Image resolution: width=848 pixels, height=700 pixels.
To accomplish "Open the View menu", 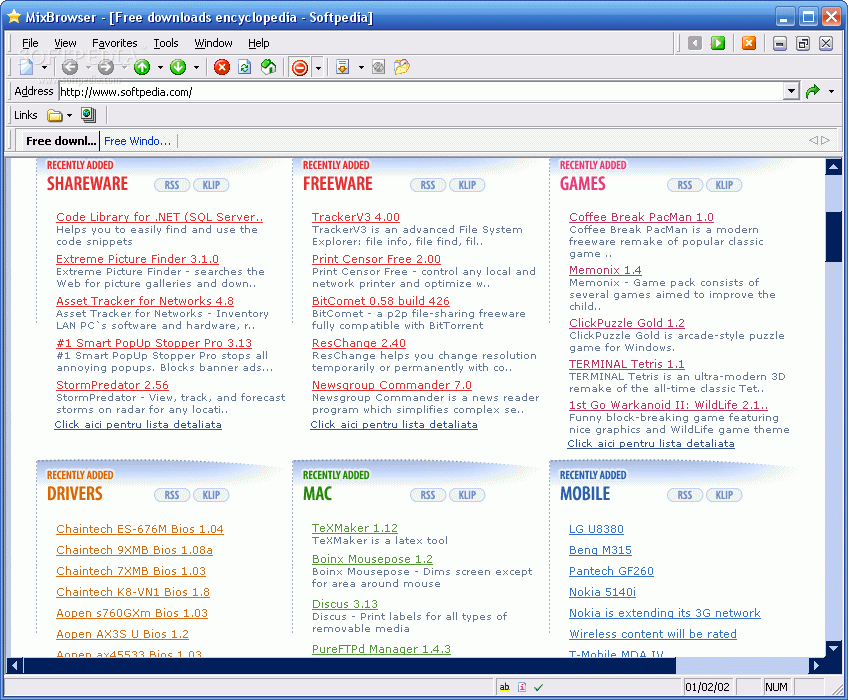I will pyautogui.click(x=65, y=43).
